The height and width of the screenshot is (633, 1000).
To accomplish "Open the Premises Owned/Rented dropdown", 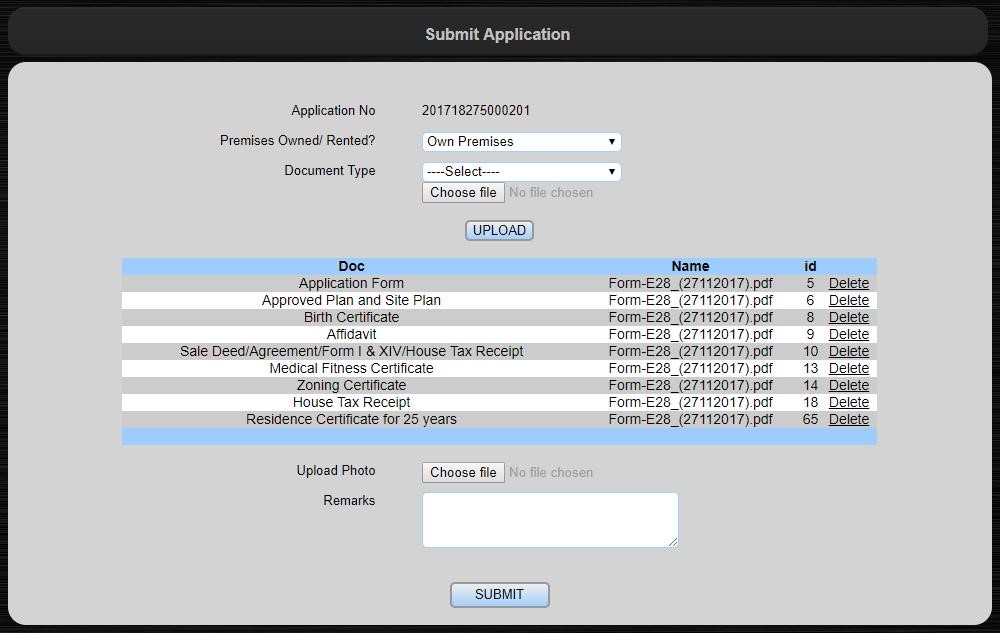I will point(521,142).
